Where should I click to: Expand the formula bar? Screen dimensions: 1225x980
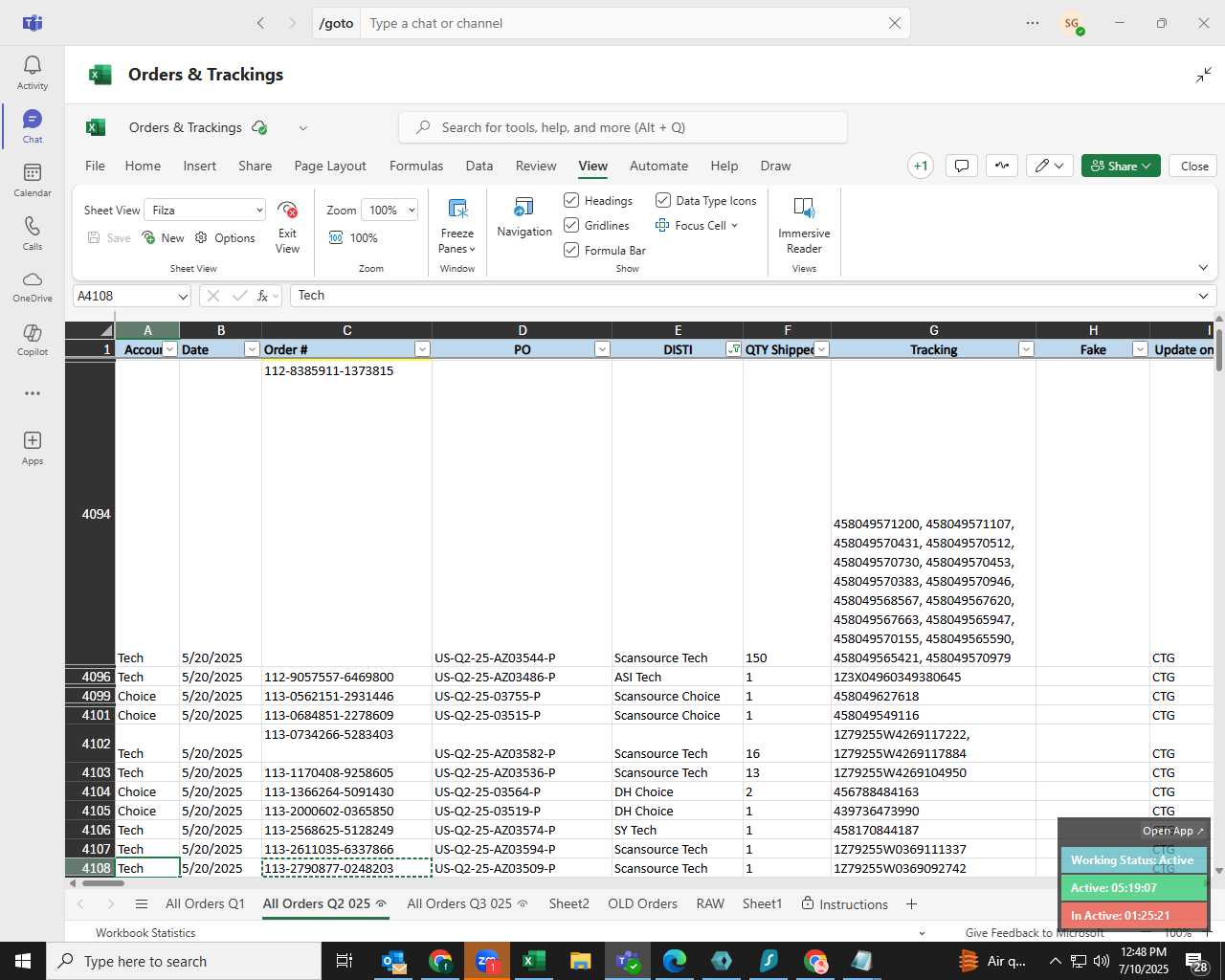1203,296
